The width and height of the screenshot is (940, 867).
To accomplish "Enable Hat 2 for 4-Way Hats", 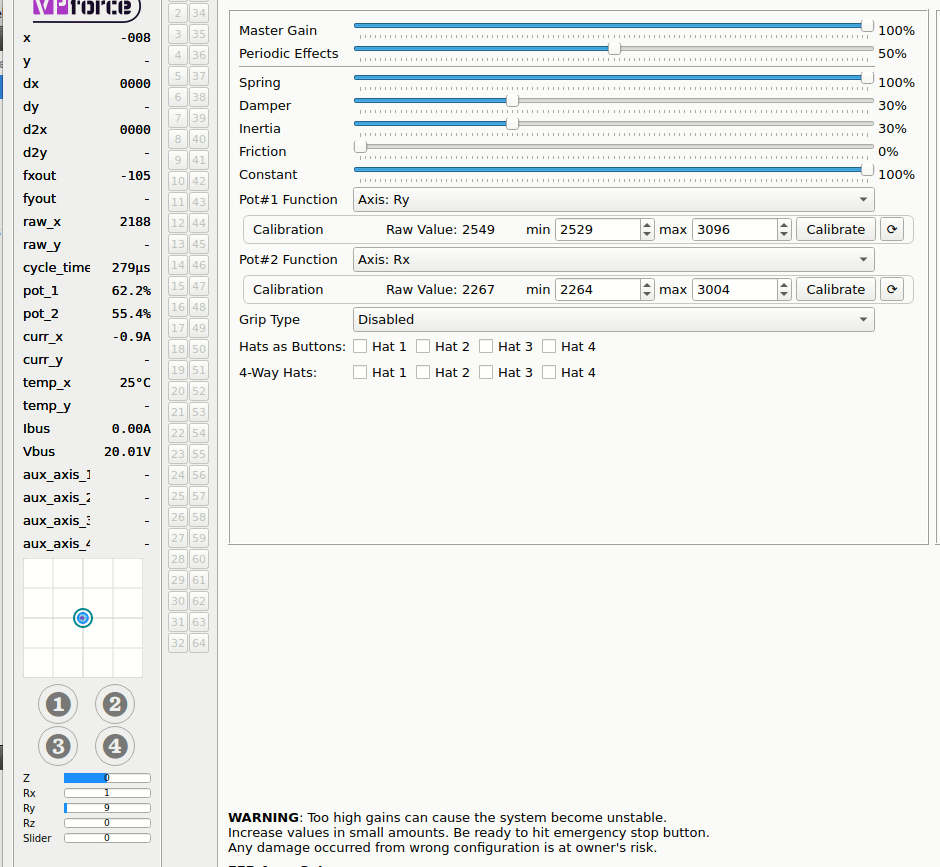I will point(423,373).
